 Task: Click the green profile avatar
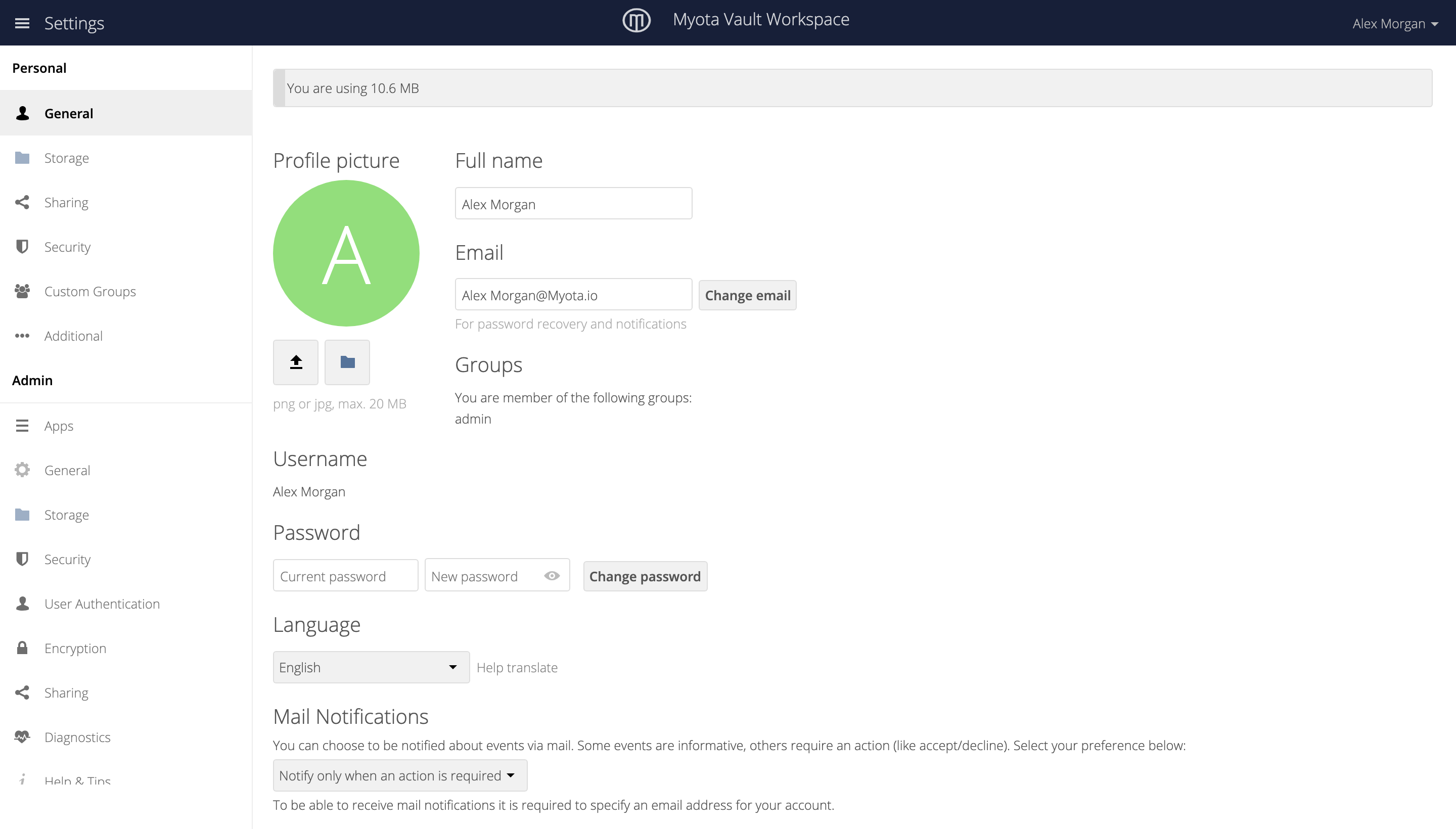pyautogui.click(x=346, y=253)
